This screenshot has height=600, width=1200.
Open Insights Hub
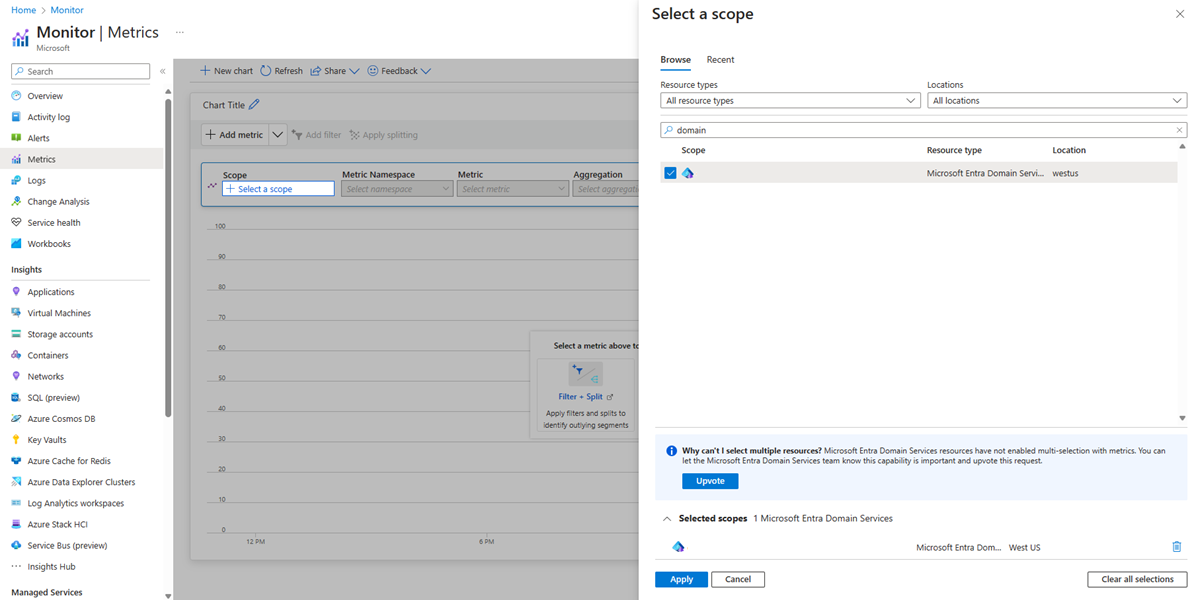coord(51,567)
